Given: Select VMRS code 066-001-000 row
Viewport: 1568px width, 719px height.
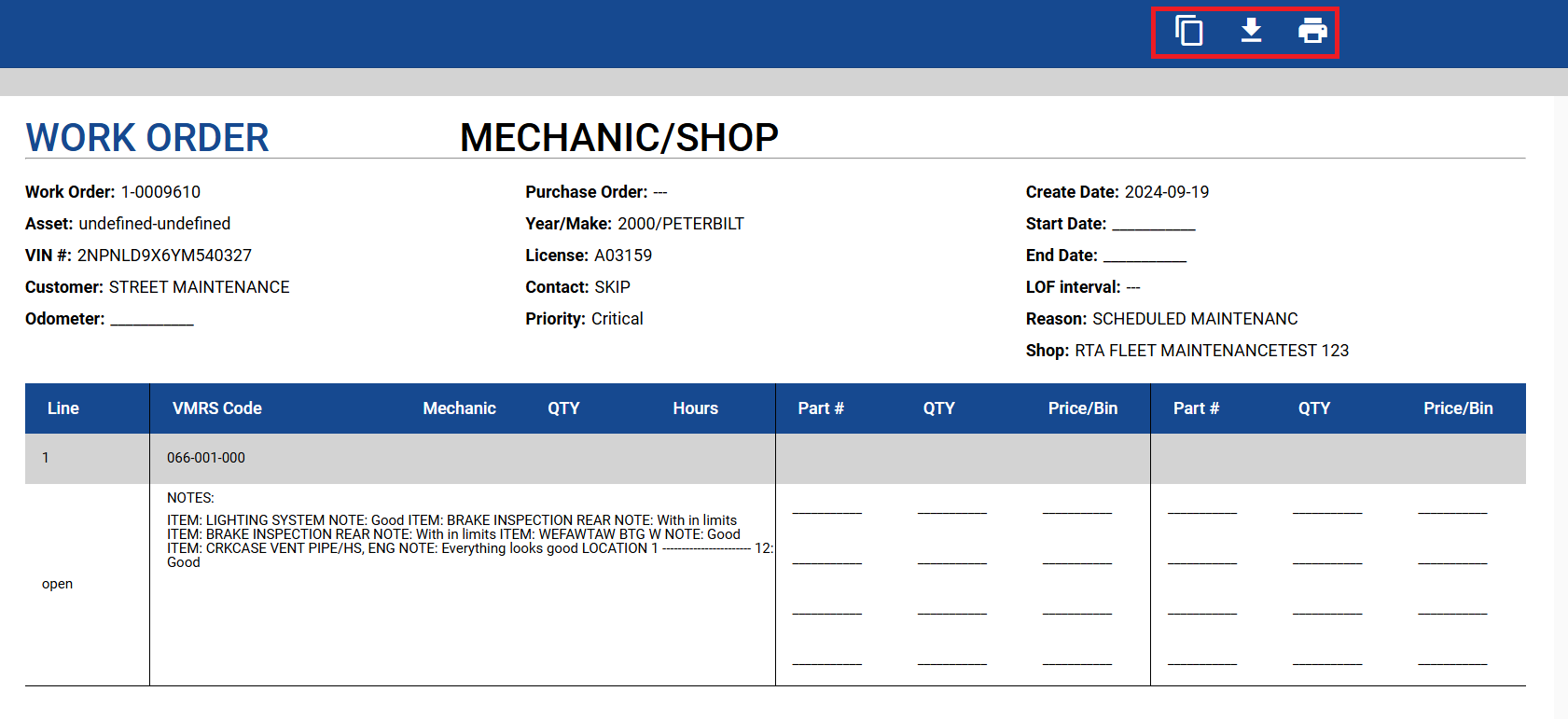Looking at the screenshot, I should click(206, 458).
